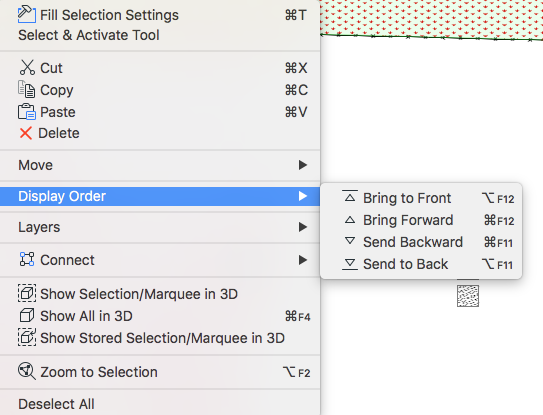Click the small speckled fill square on canvas
Screen dimensions: 543x415
click(x=468, y=296)
